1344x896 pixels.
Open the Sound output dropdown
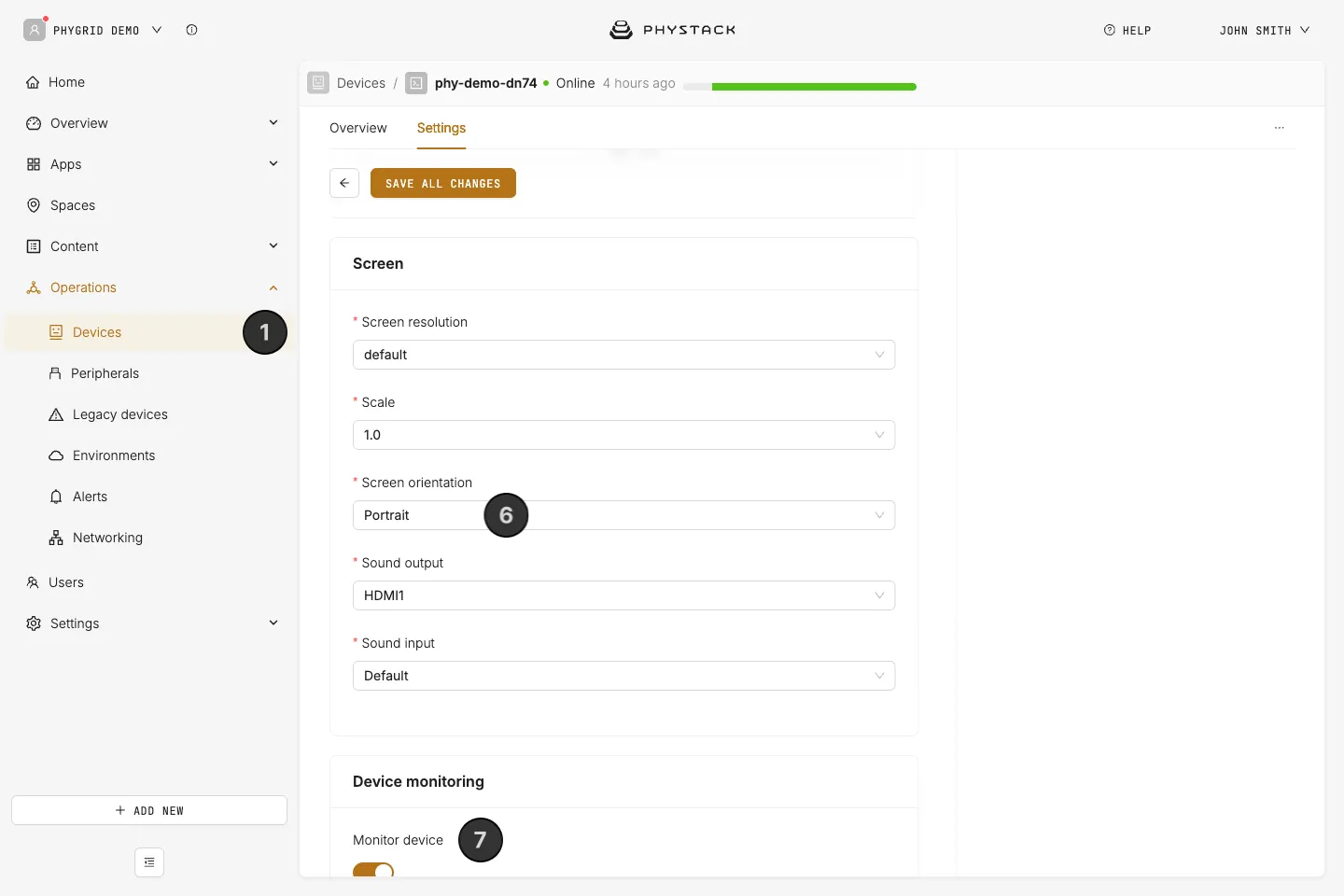[x=623, y=595]
